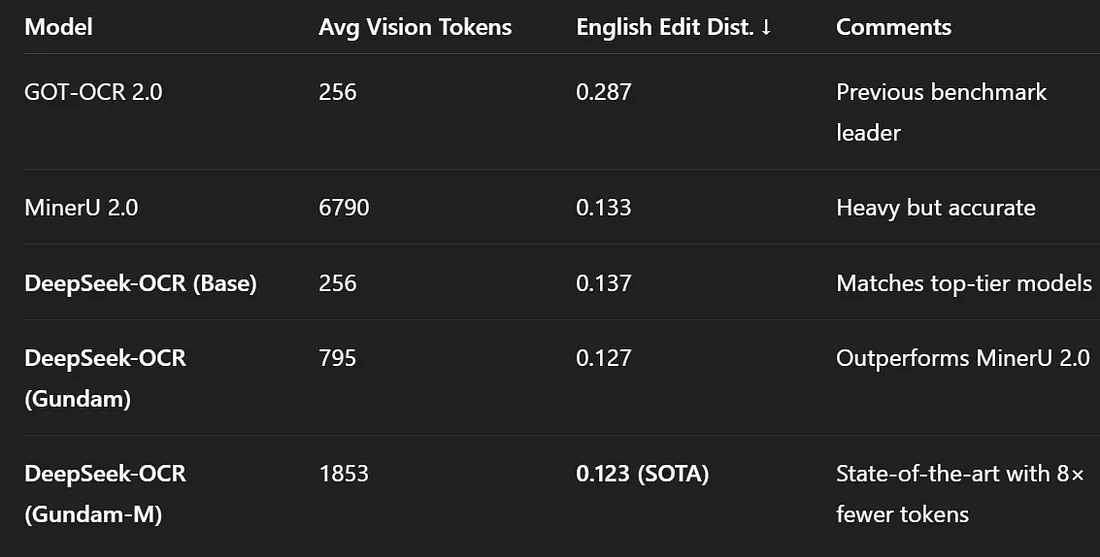This screenshot has height=557, width=1100.
Task: Select the "Previous benchmark leader" comment
Action: tap(940, 112)
